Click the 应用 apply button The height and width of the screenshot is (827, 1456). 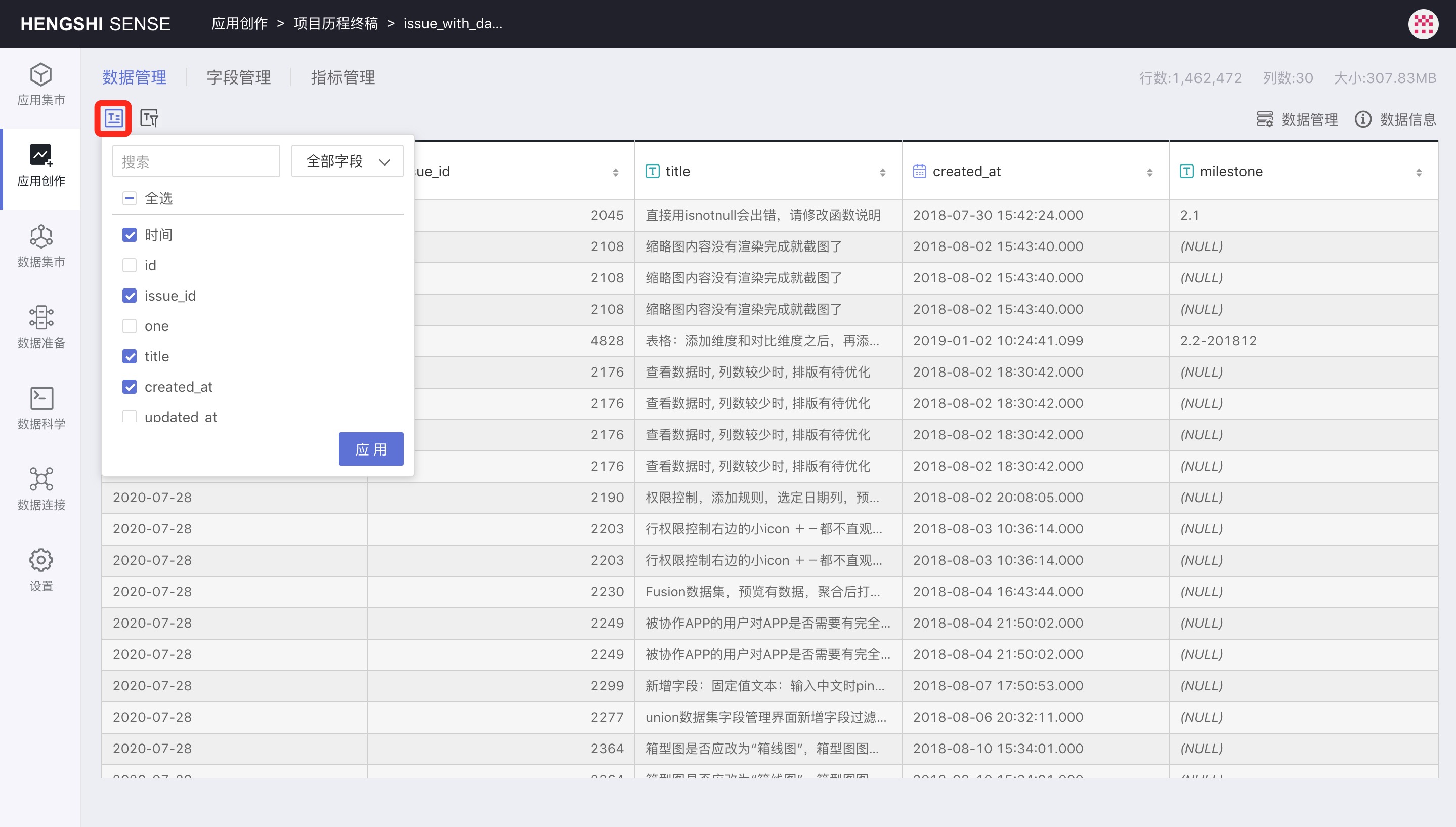point(371,449)
